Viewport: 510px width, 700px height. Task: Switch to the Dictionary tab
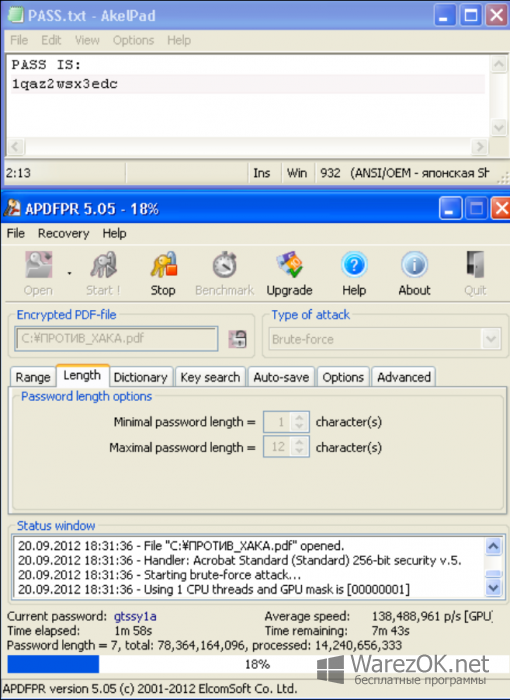click(x=140, y=377)
